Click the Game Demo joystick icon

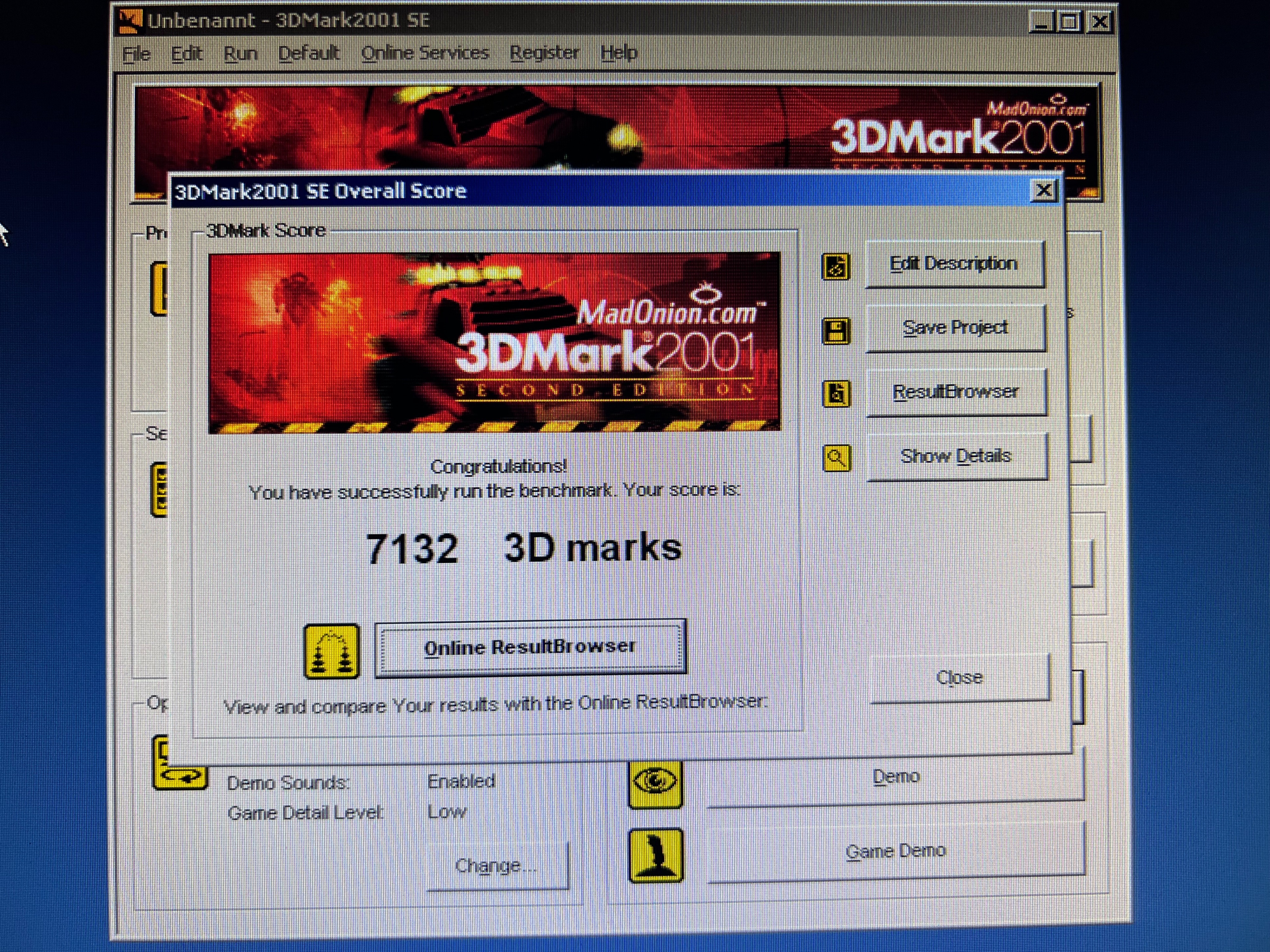click(656, 855)
